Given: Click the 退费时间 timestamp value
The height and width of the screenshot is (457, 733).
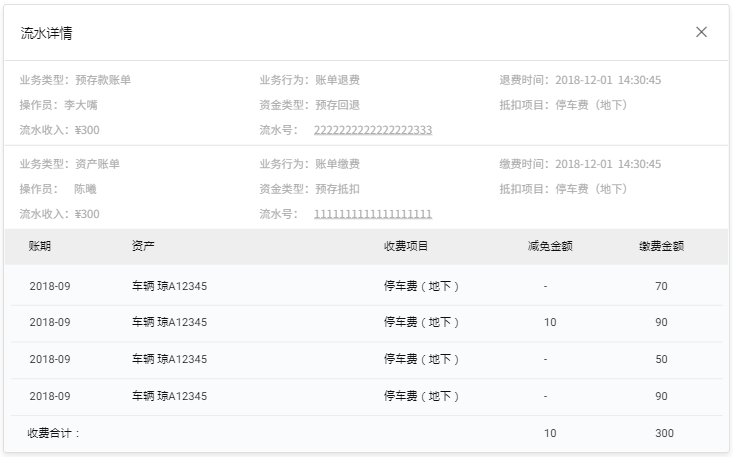Looking at the screenshot, I should tap(608, 80).
